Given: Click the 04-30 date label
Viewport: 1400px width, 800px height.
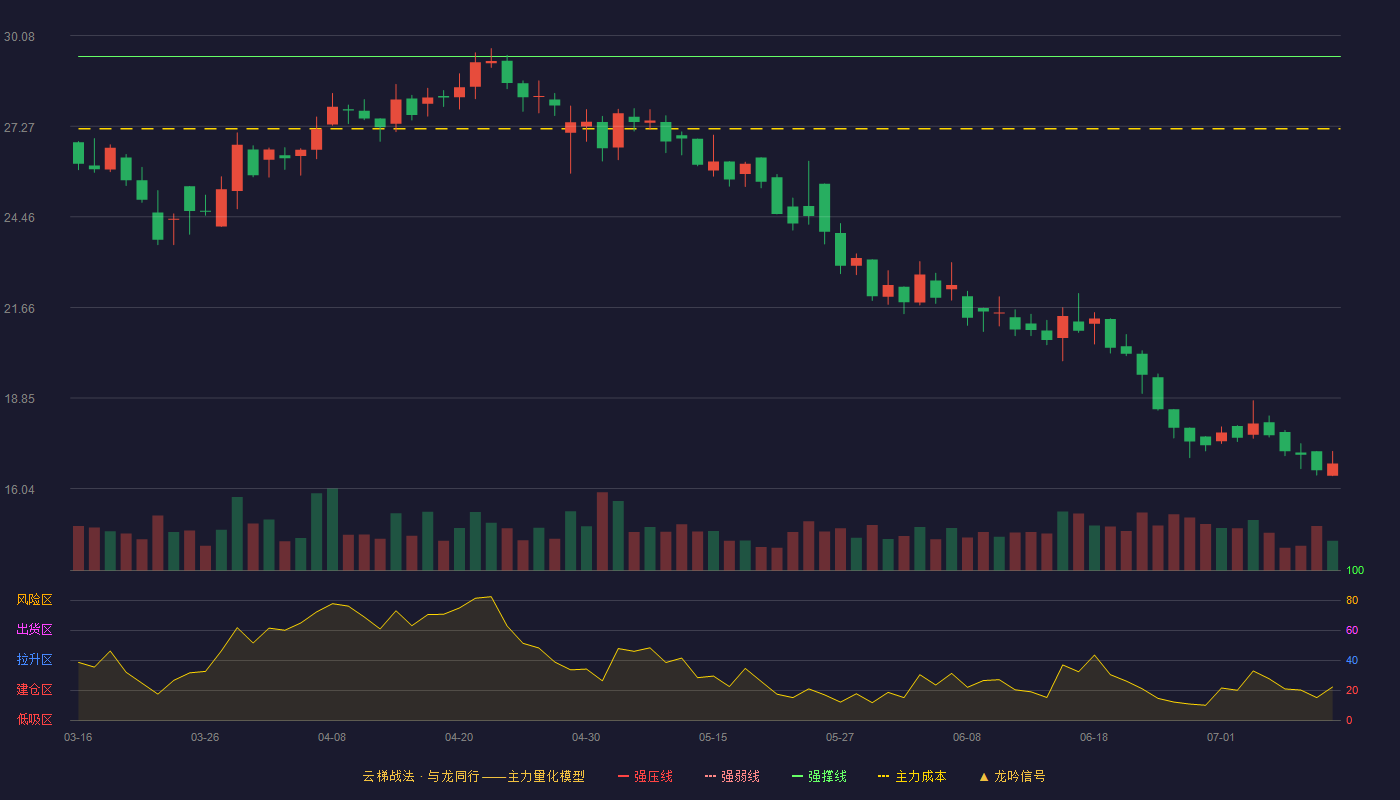Looking at the screenshot, I should click(586, 737).
